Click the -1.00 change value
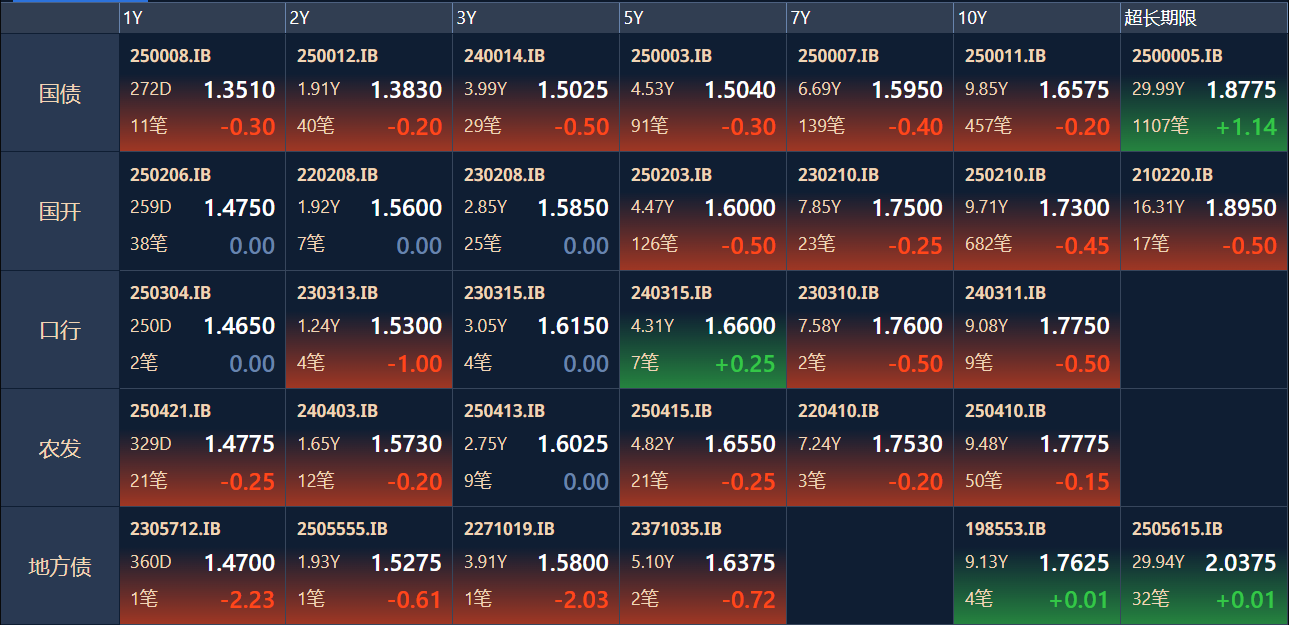1289x625 pixels. pos(414,364)
